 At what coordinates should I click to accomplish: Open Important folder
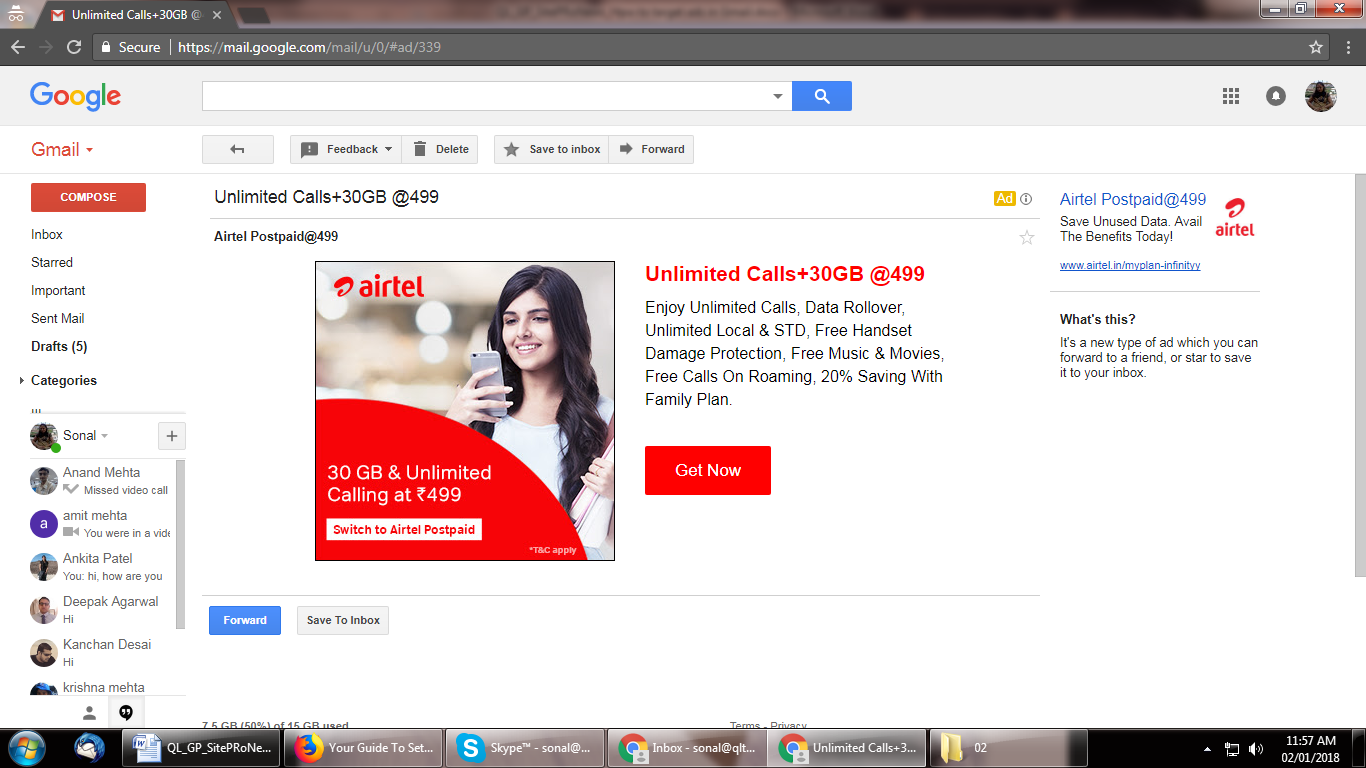pos(58,291)
